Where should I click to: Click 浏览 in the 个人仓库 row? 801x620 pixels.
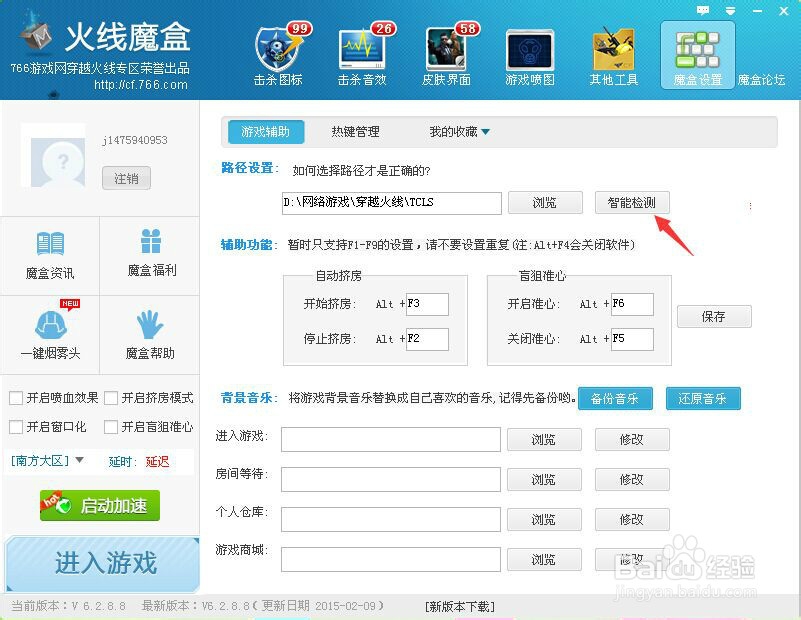[x=544, y=519]
